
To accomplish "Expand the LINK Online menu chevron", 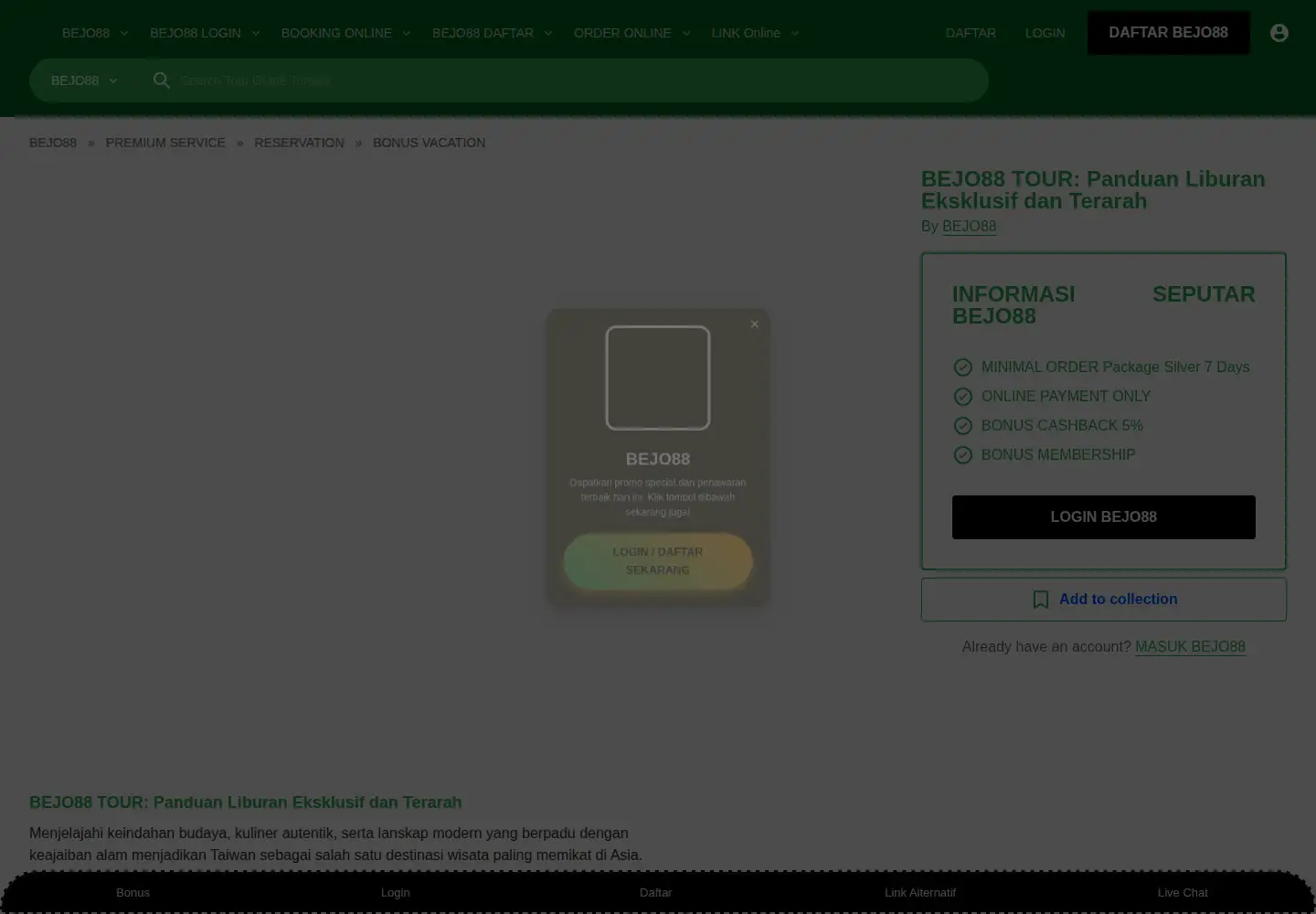I will pos(795,33).
